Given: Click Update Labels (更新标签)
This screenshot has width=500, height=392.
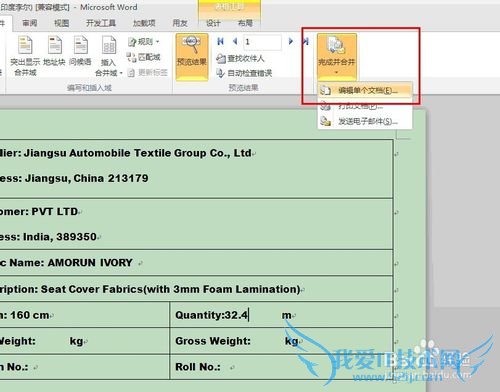Looking at the screenshot, I should pyautogui.click(x=148, y=72).
